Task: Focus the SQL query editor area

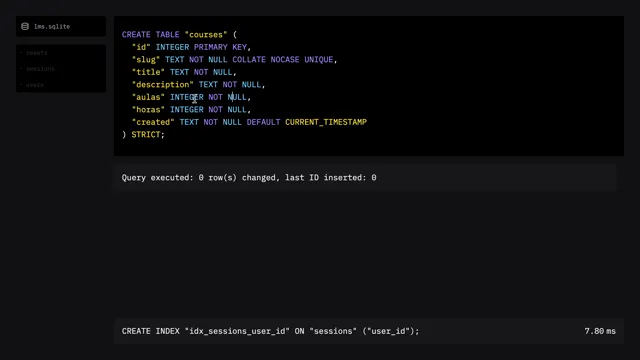Action: point(369,86)
